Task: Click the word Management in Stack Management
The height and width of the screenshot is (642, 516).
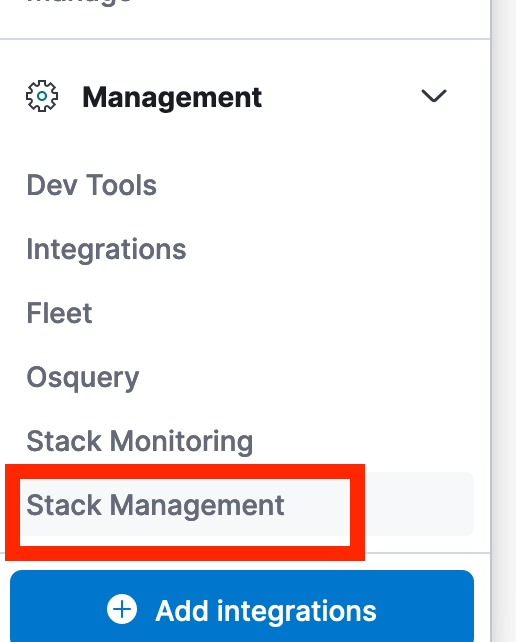Action: (197, 506)
